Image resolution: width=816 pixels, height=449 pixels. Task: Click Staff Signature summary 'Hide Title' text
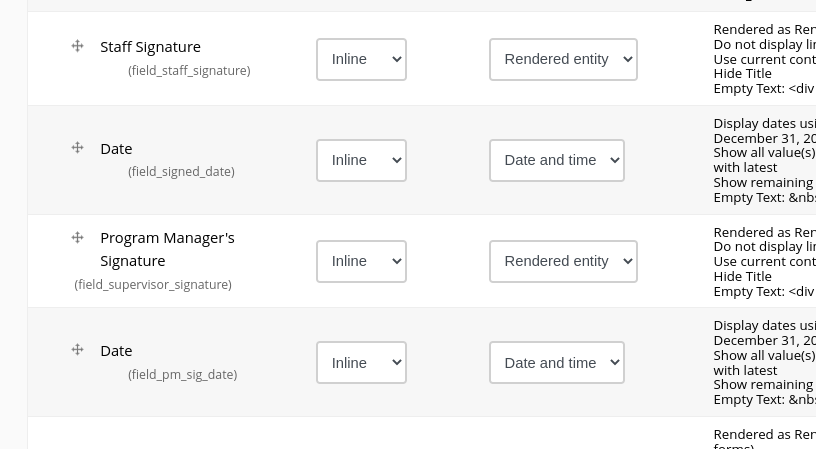coord(743,74)
